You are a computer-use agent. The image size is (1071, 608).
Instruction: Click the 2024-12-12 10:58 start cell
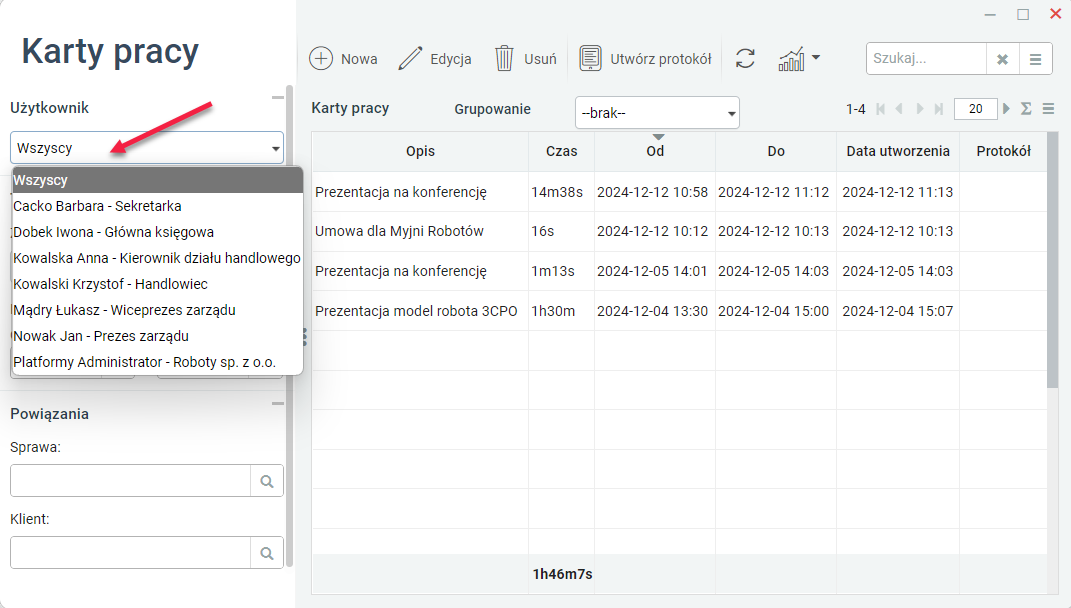click(655, 193)
